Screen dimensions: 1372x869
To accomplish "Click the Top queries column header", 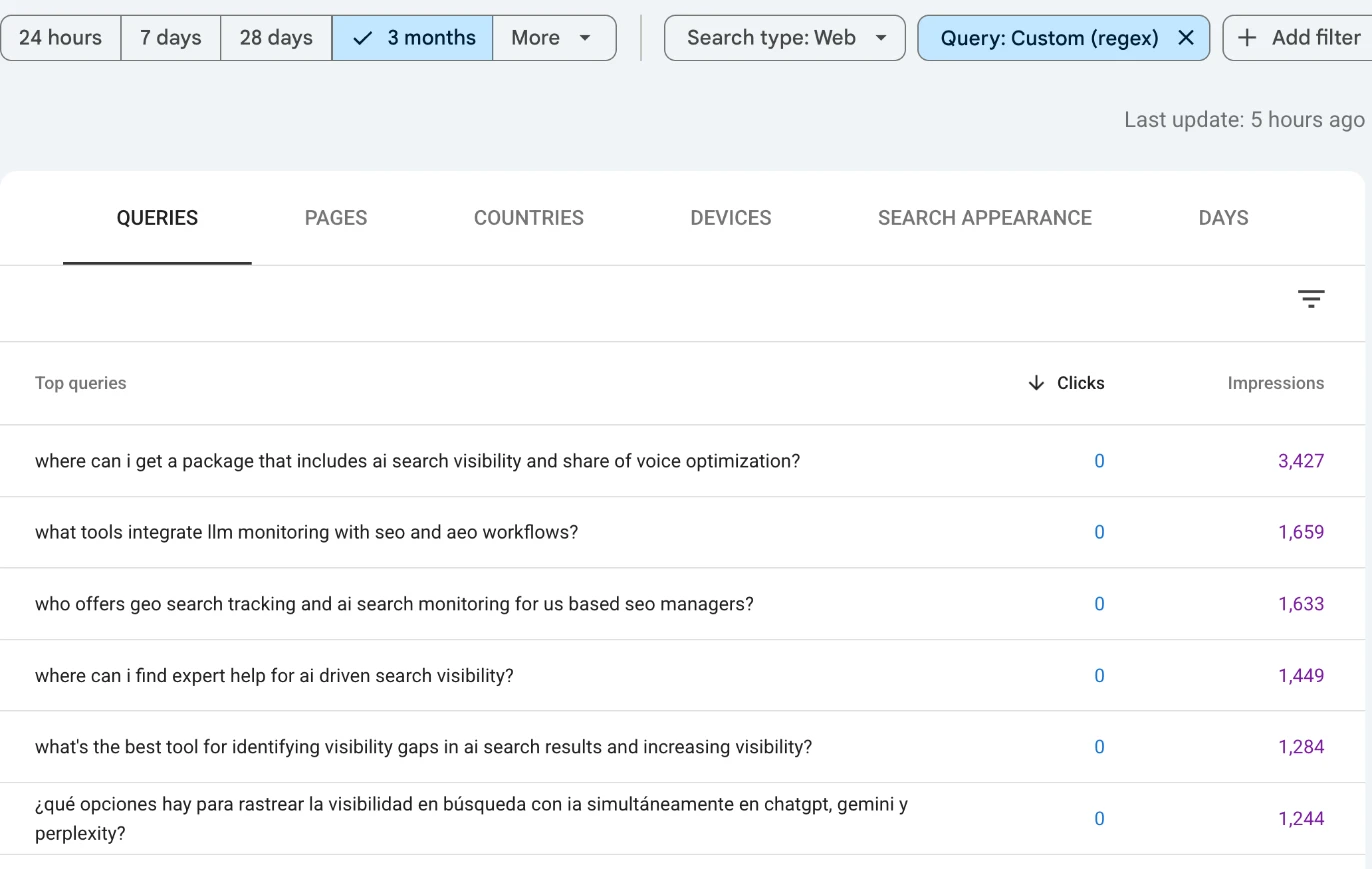I will click(81, 383).
